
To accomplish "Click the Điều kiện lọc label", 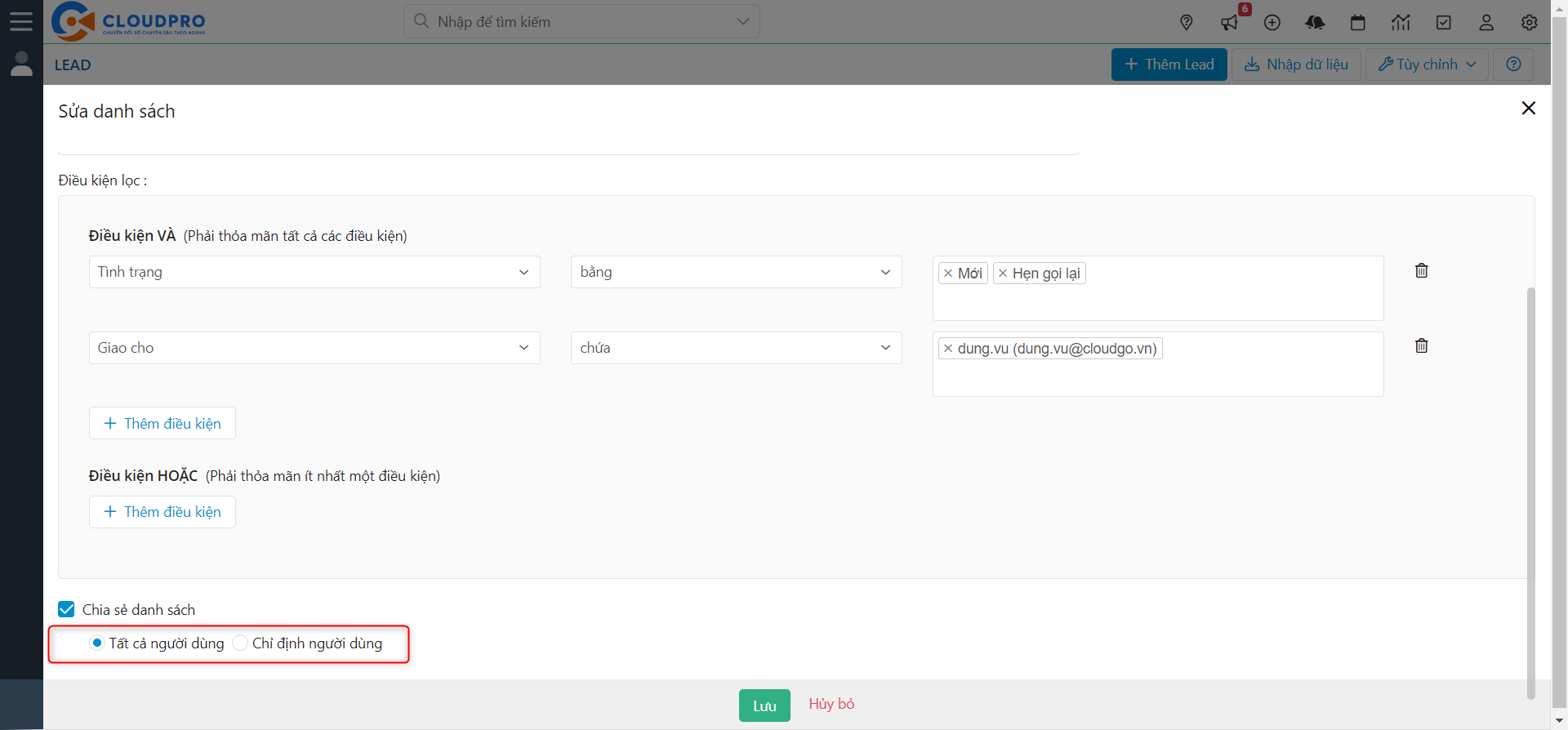I will 103,180.
